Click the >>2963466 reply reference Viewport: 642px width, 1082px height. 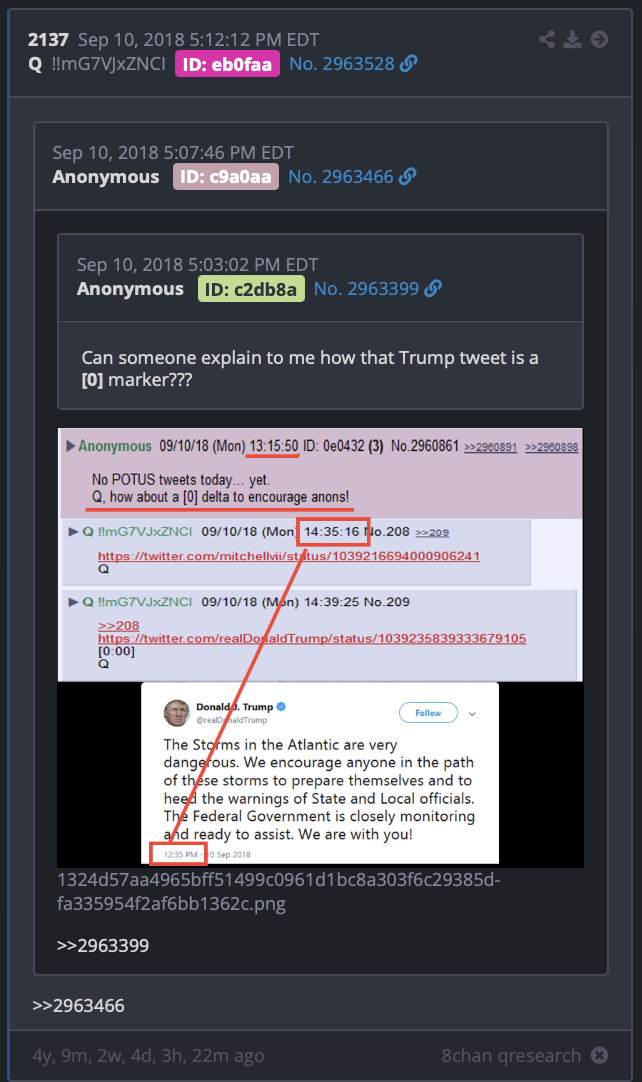tap(79, 1005)
